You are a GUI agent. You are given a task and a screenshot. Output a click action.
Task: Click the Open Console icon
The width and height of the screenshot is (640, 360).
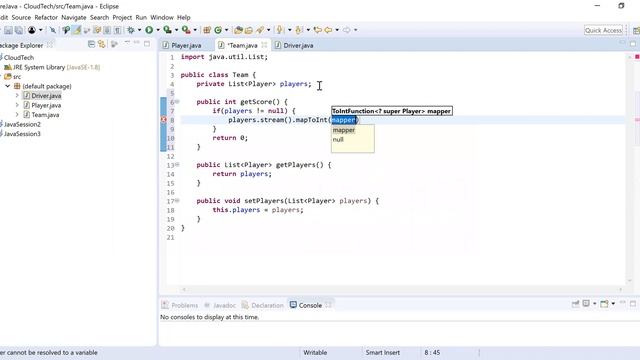tap(604, 304)
